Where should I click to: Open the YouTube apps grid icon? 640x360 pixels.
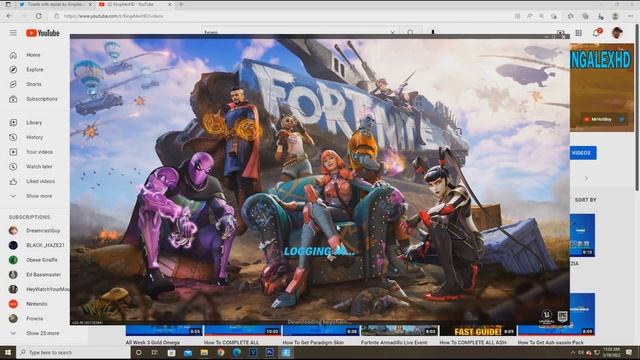pyautogui.click(x=578, y=33)
